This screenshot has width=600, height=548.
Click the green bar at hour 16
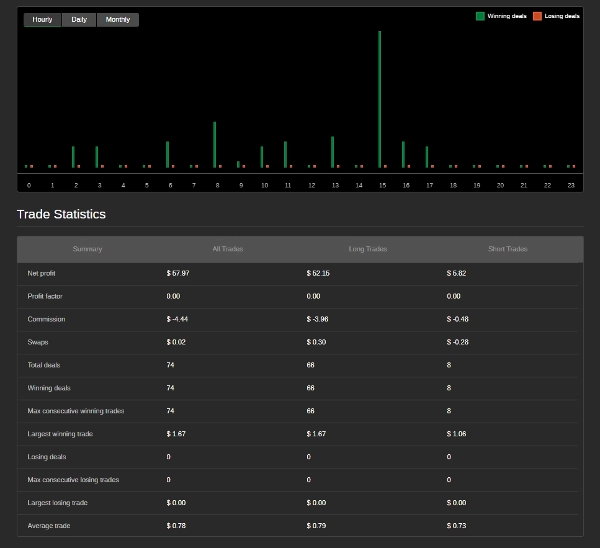(403, 155)
